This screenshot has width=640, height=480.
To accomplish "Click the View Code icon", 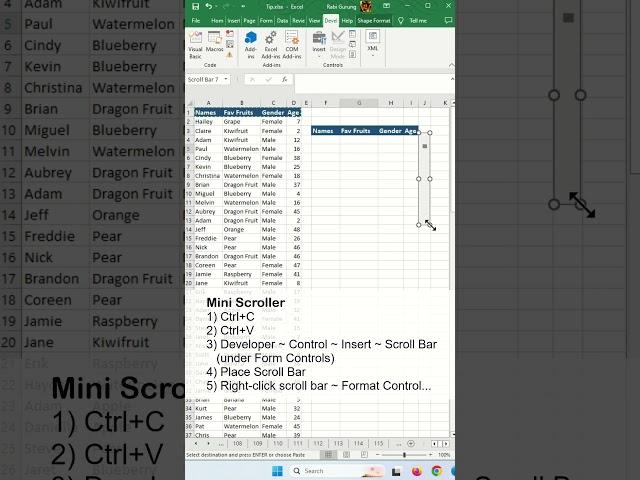I will [353, 44].
